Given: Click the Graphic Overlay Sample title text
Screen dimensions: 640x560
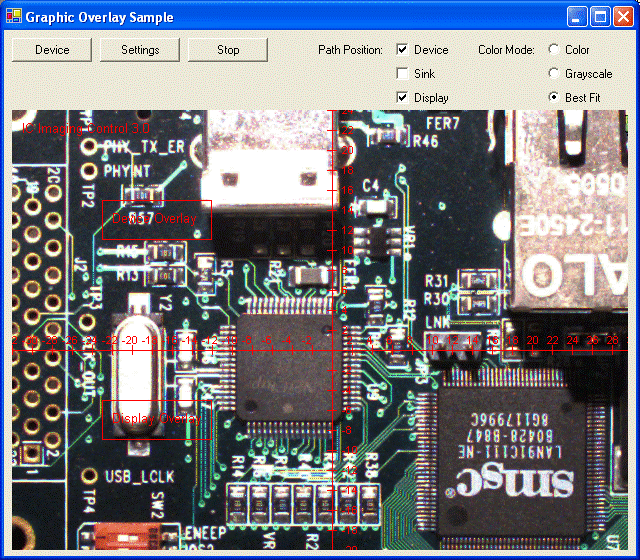Looking at the screenshot, I should (x=99, y=18).
